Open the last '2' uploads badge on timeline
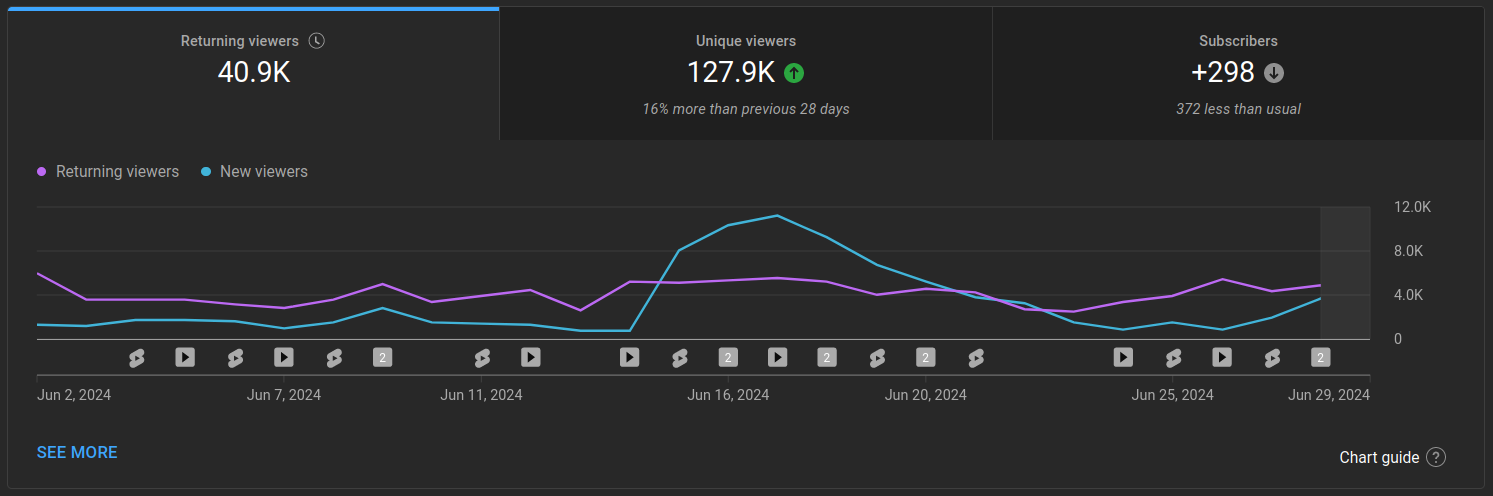This screenshot has height=496, width=1493. [1321, 357]
